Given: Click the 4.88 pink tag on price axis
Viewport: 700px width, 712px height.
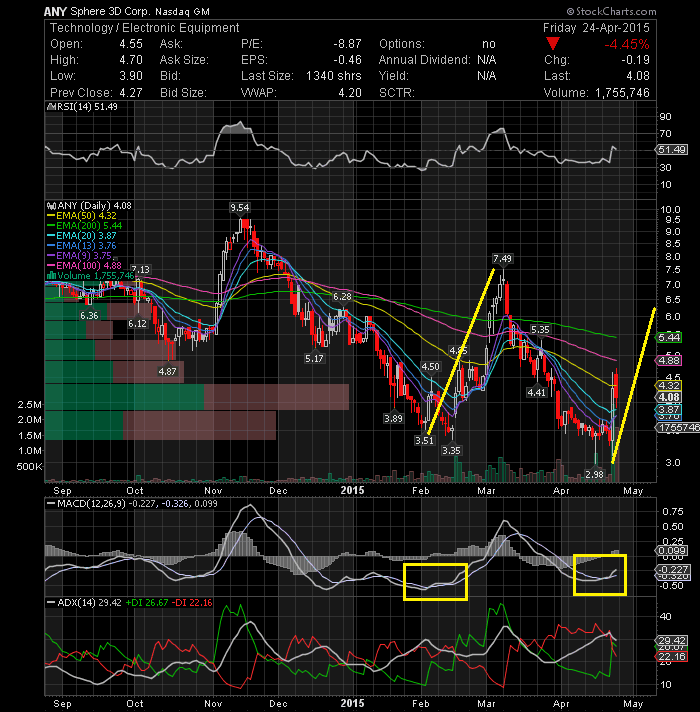Looking at the screenshot, I should coord(669,361).
